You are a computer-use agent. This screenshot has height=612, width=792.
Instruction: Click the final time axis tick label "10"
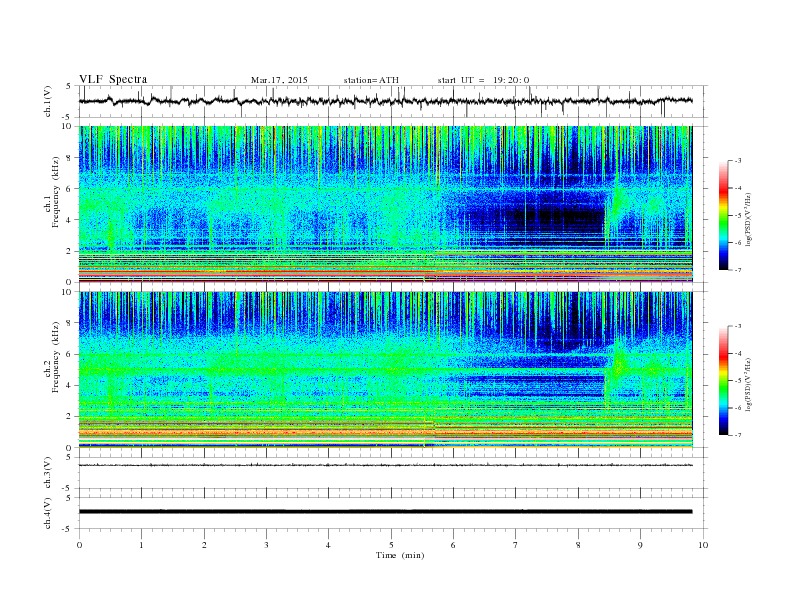tap(703, 545)
